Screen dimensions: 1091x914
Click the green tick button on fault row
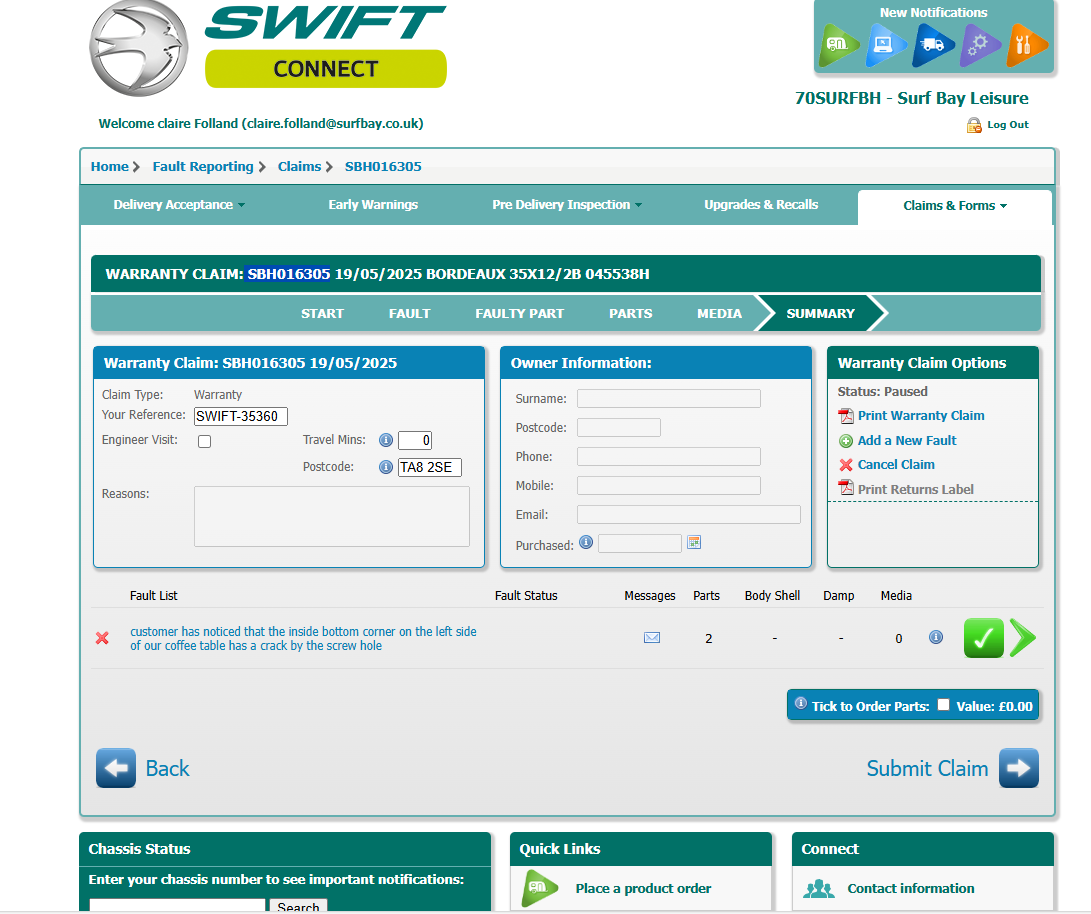tap(983, 638)
